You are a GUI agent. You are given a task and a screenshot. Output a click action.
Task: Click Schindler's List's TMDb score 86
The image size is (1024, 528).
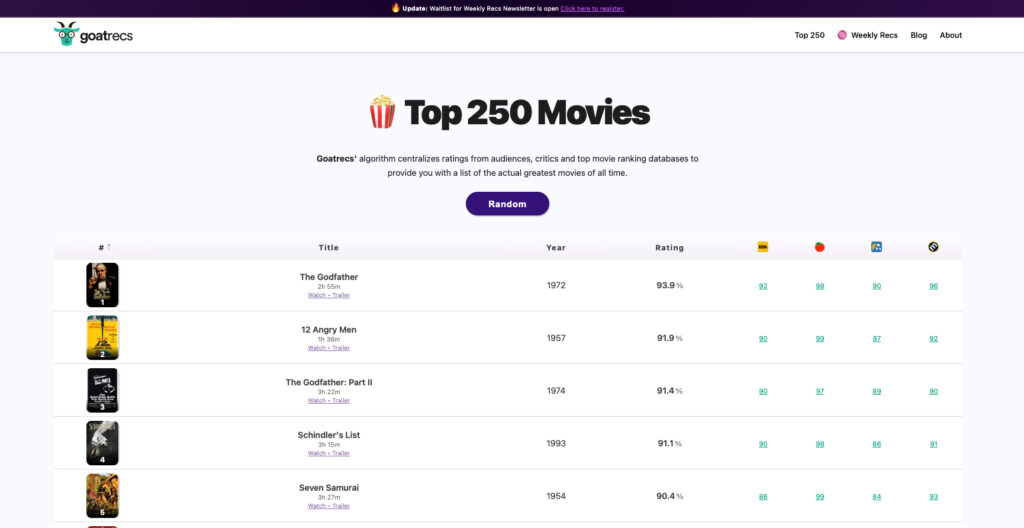click(x=876, y=444)
